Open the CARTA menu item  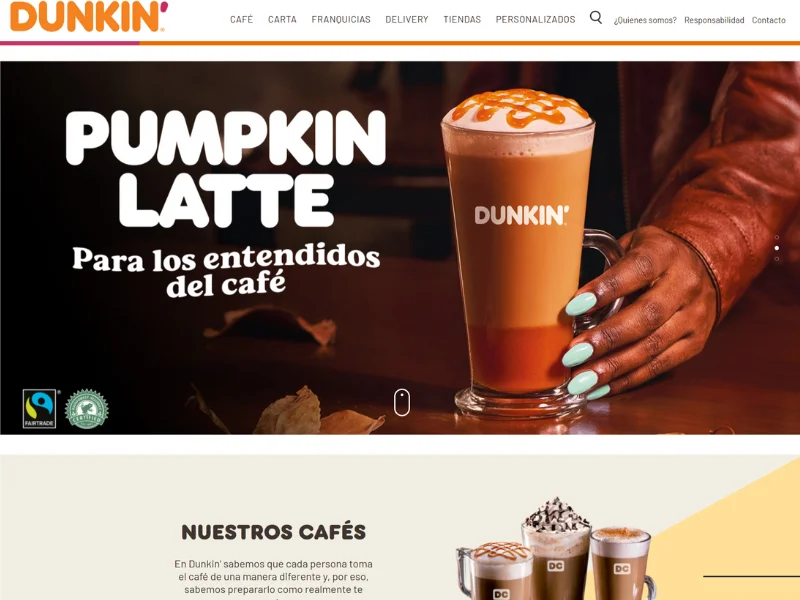click(x=282, y=19)
